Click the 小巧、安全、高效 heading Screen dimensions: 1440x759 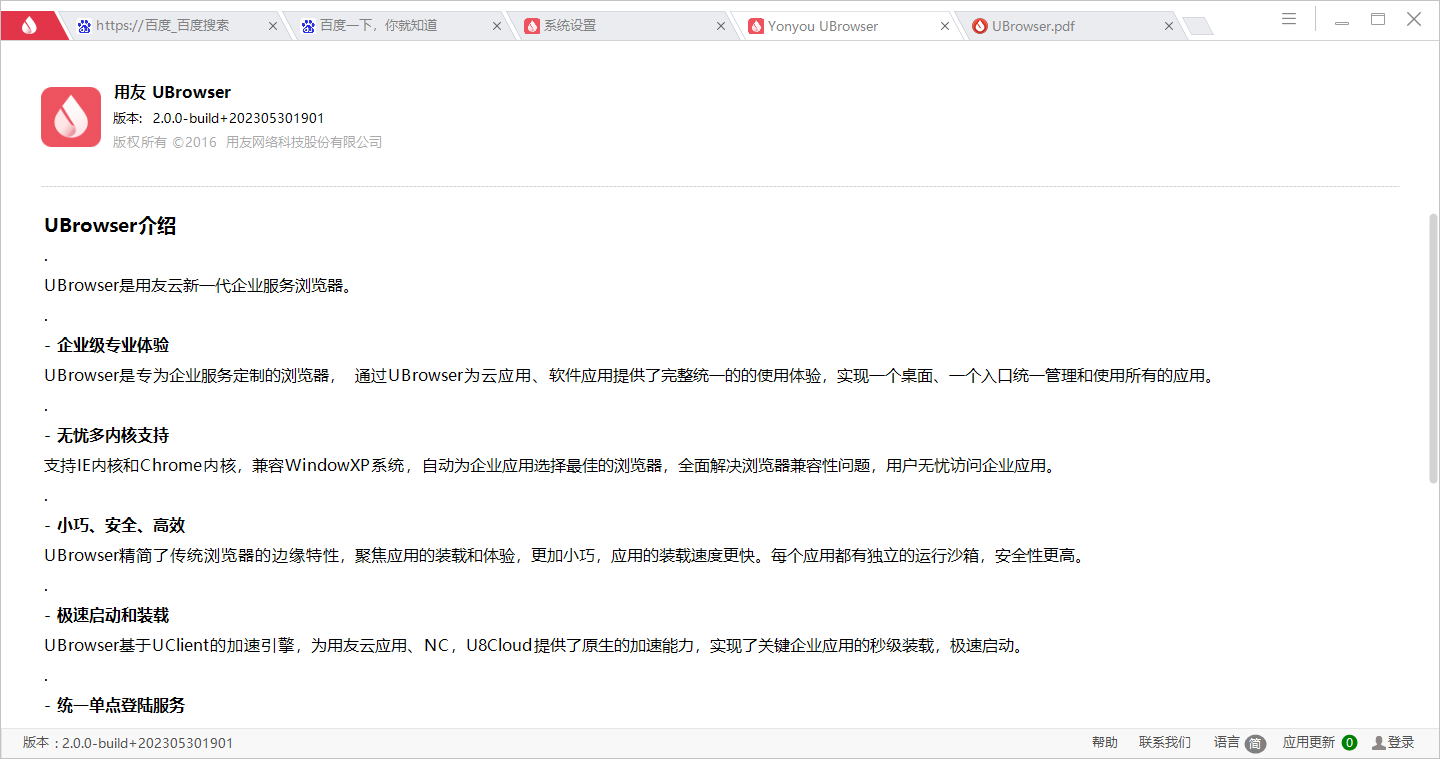121,525
